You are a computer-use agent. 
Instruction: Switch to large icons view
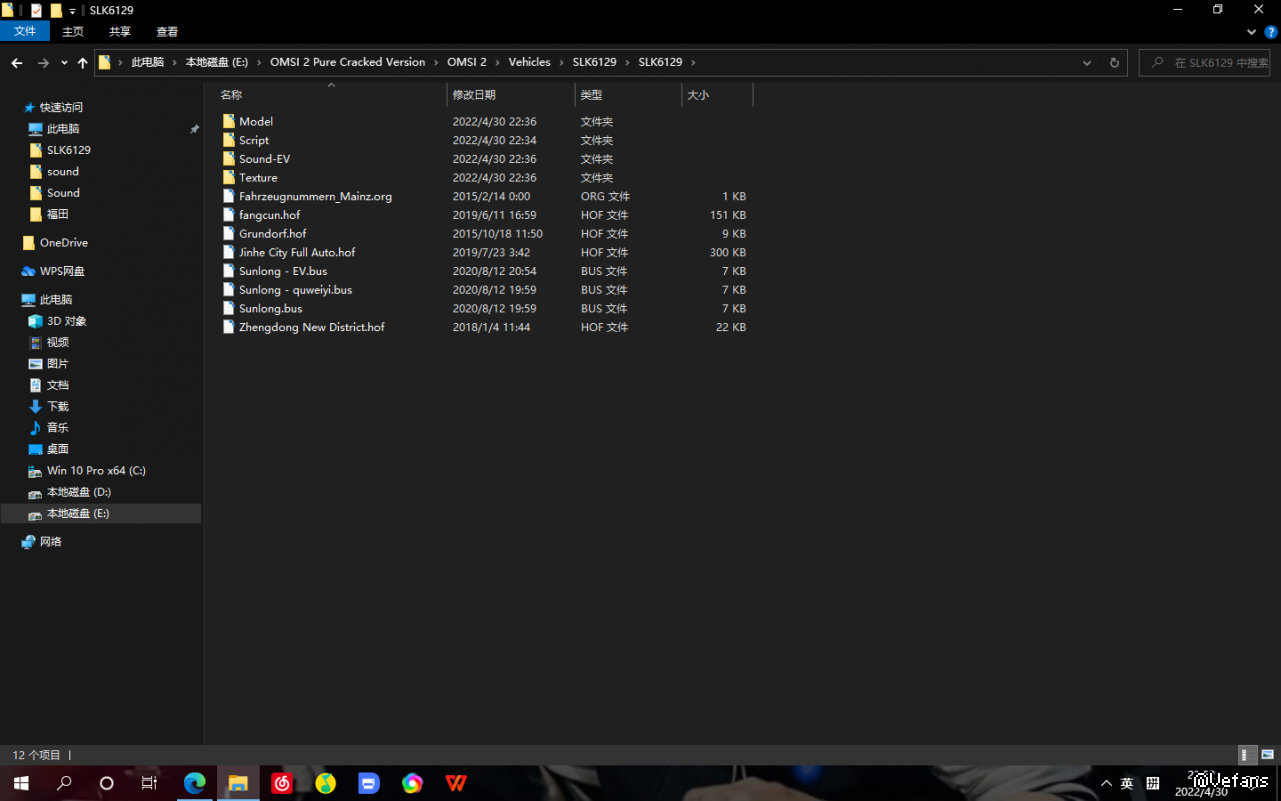(x=1267, y=755)
